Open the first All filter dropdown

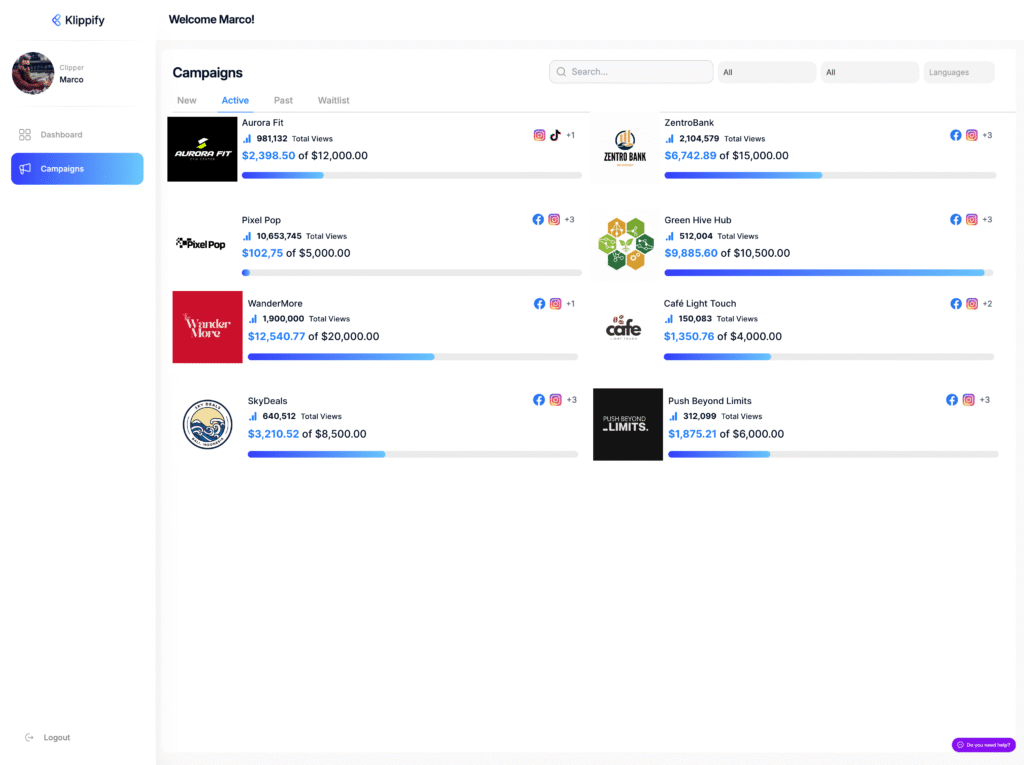(x=766, y=72)
